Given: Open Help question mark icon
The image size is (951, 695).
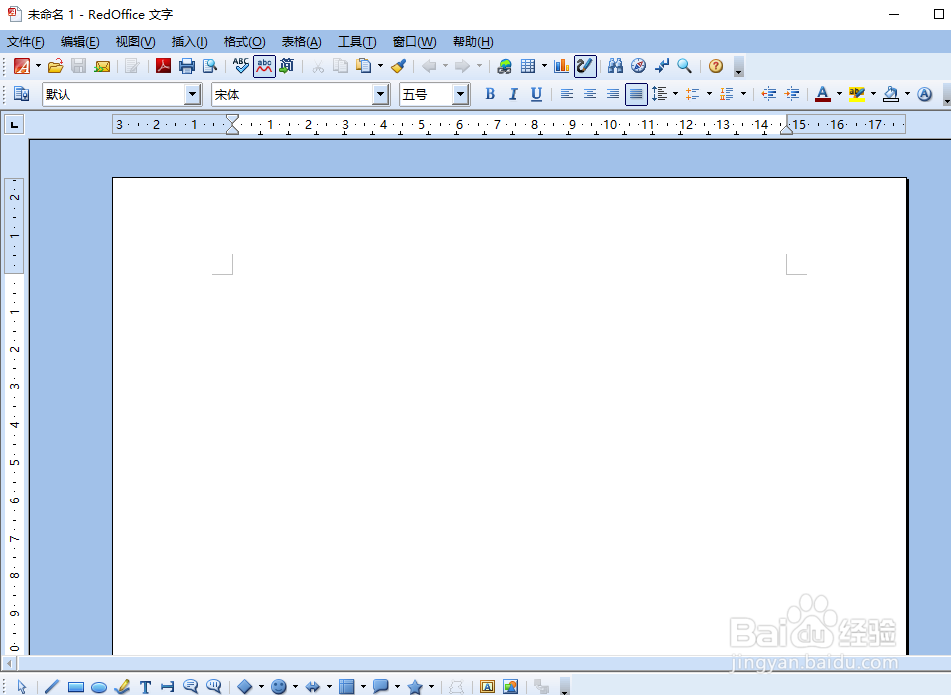Looking at the screenshot, I should click(x=716, y=66).
